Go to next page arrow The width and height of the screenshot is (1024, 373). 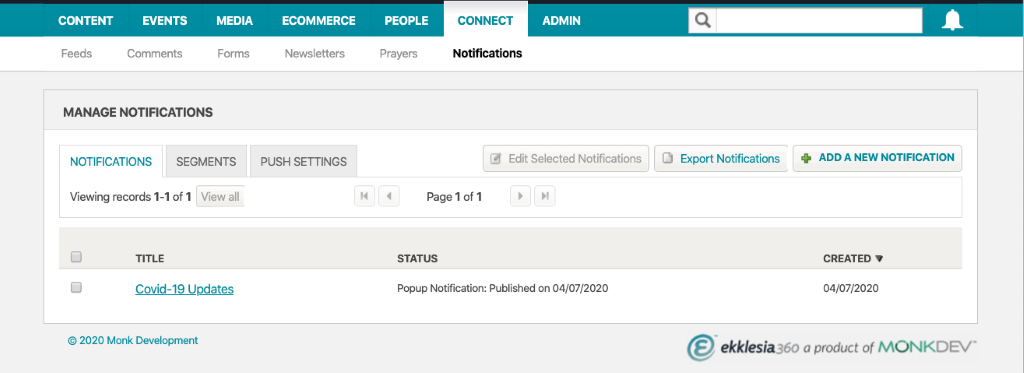click(520, 196)
